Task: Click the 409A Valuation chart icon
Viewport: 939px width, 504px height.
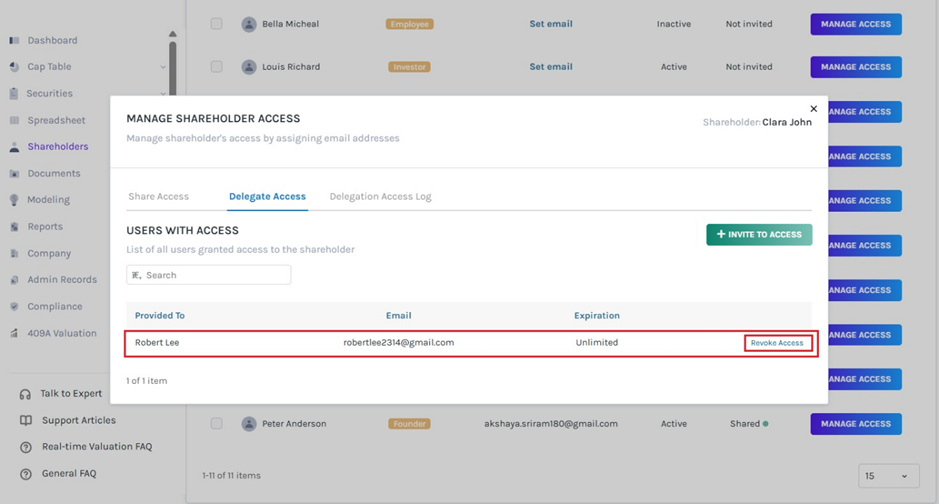Action: coord(14,333)
